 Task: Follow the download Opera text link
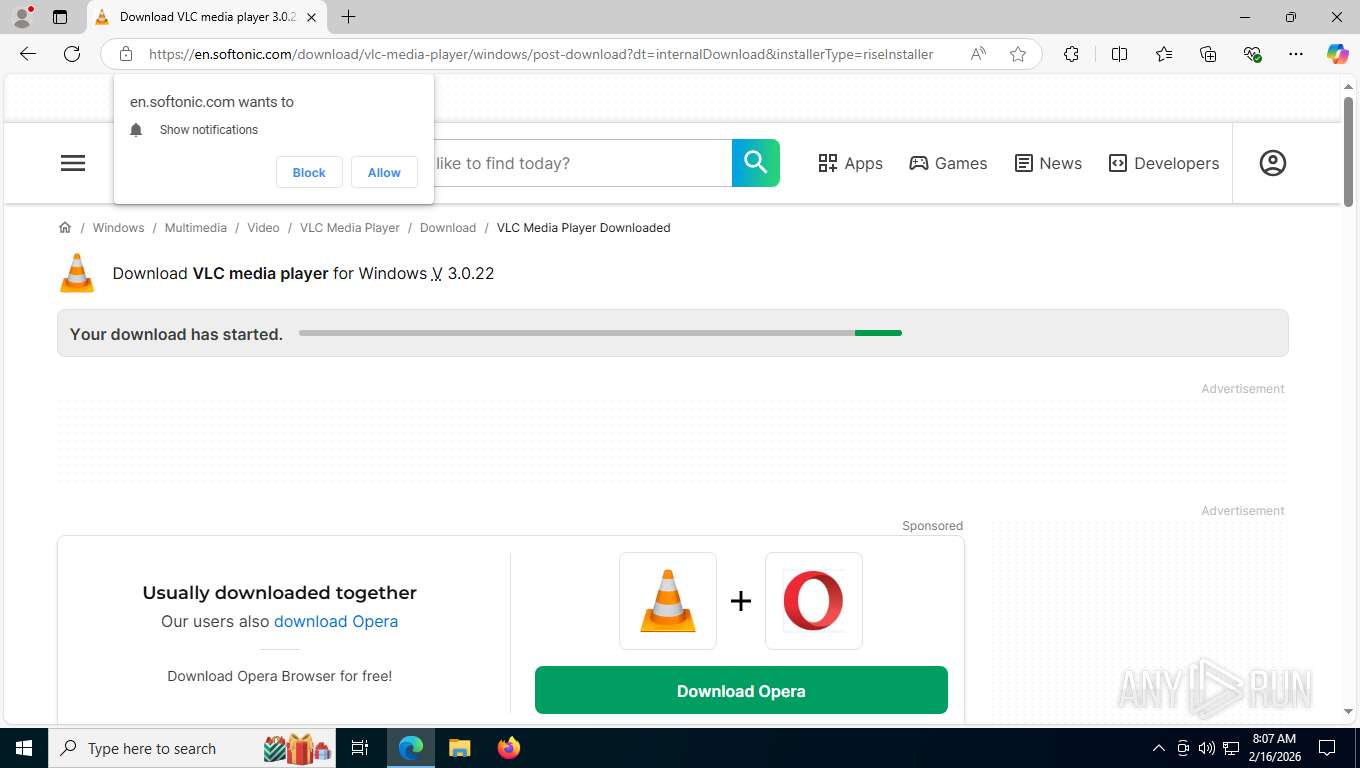[336, 621]
